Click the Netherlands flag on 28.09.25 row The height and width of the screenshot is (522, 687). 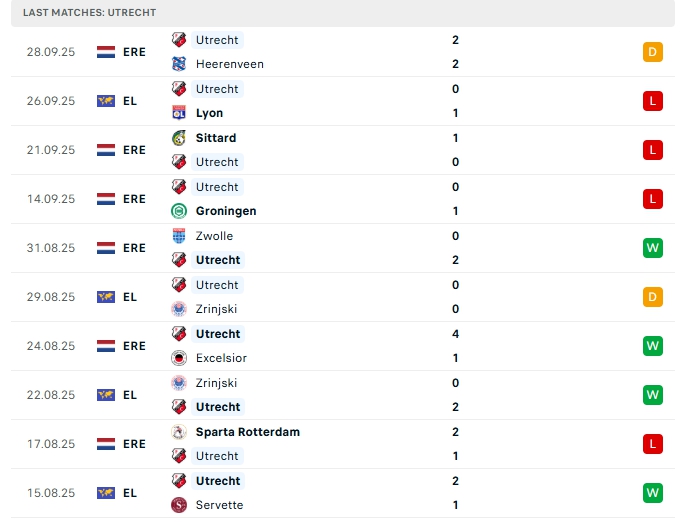coord(106,52)
